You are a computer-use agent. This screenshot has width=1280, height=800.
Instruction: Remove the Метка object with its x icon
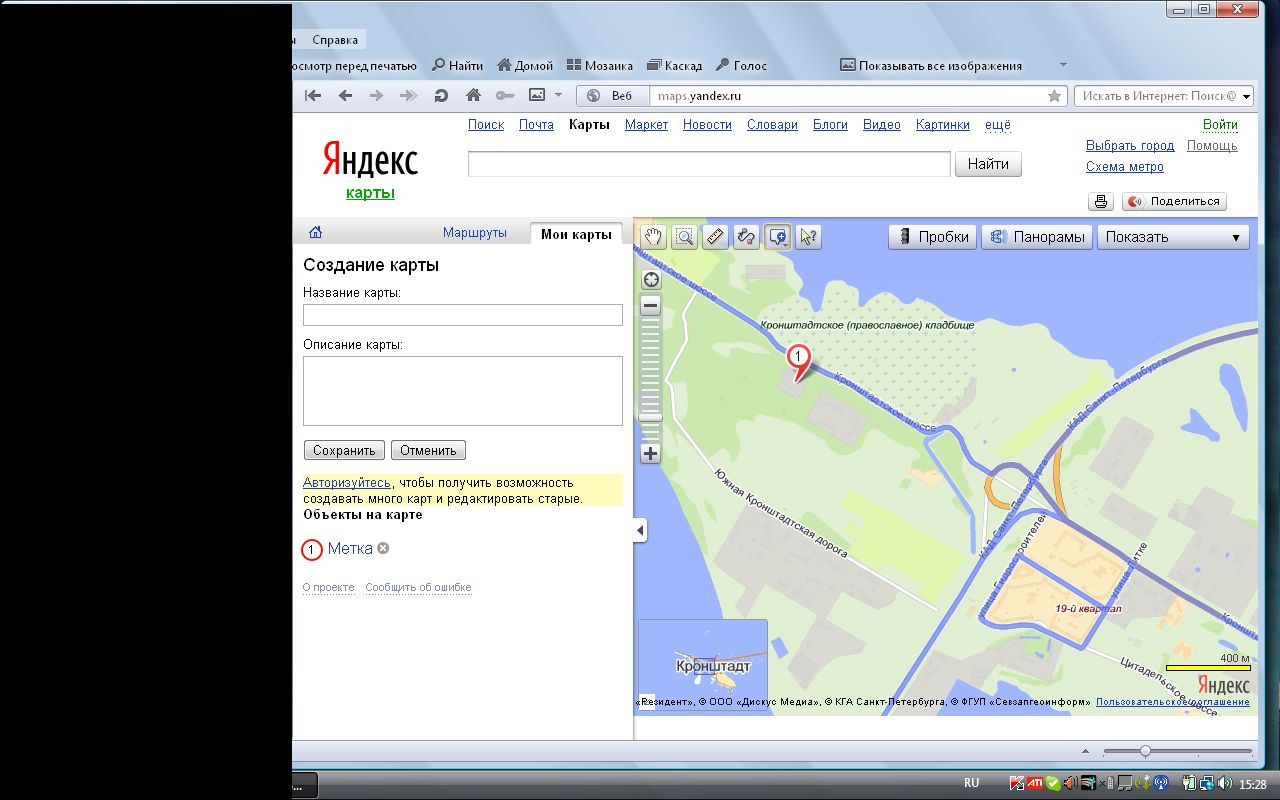pyautogui.click(x=383, y=548)
